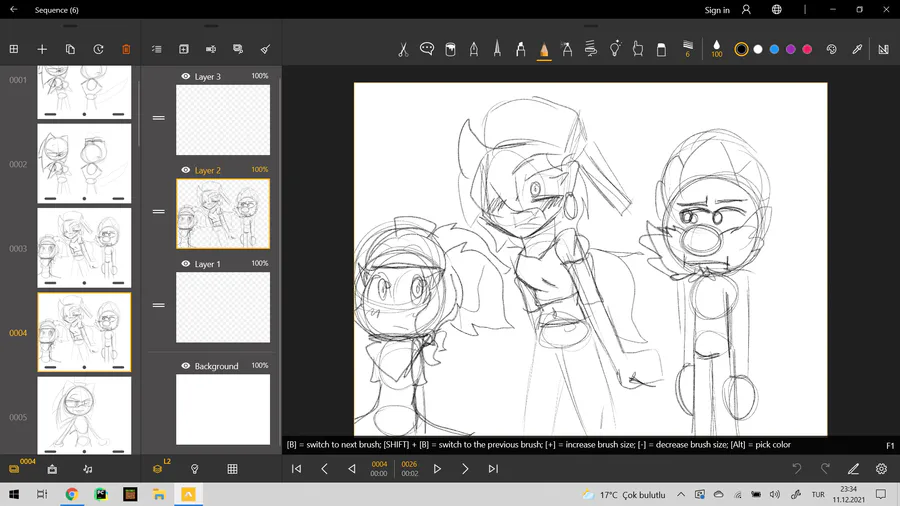
Task: Select the scissors cut tool
Action: coord(403,49)
